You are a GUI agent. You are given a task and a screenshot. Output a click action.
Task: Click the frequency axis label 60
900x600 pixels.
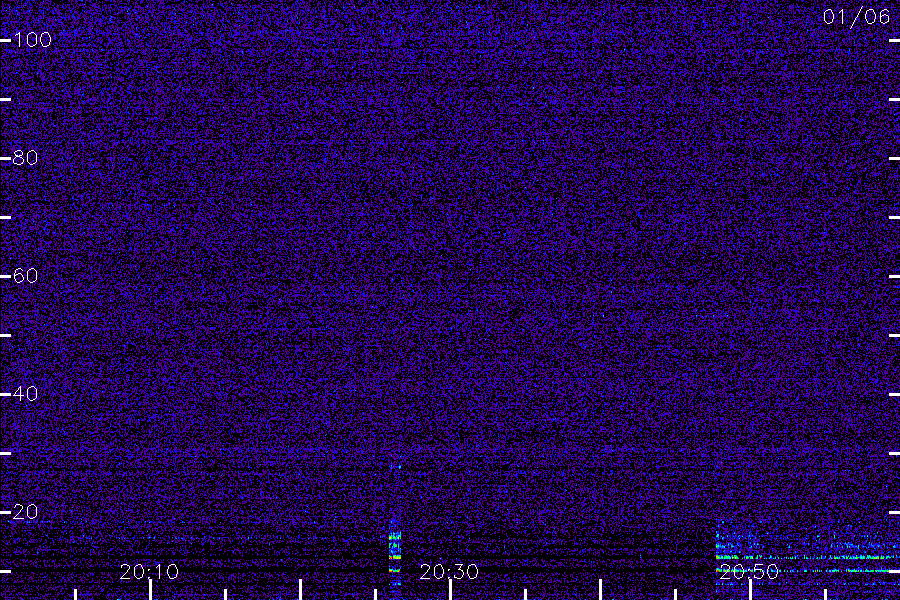tap(25, 276)
